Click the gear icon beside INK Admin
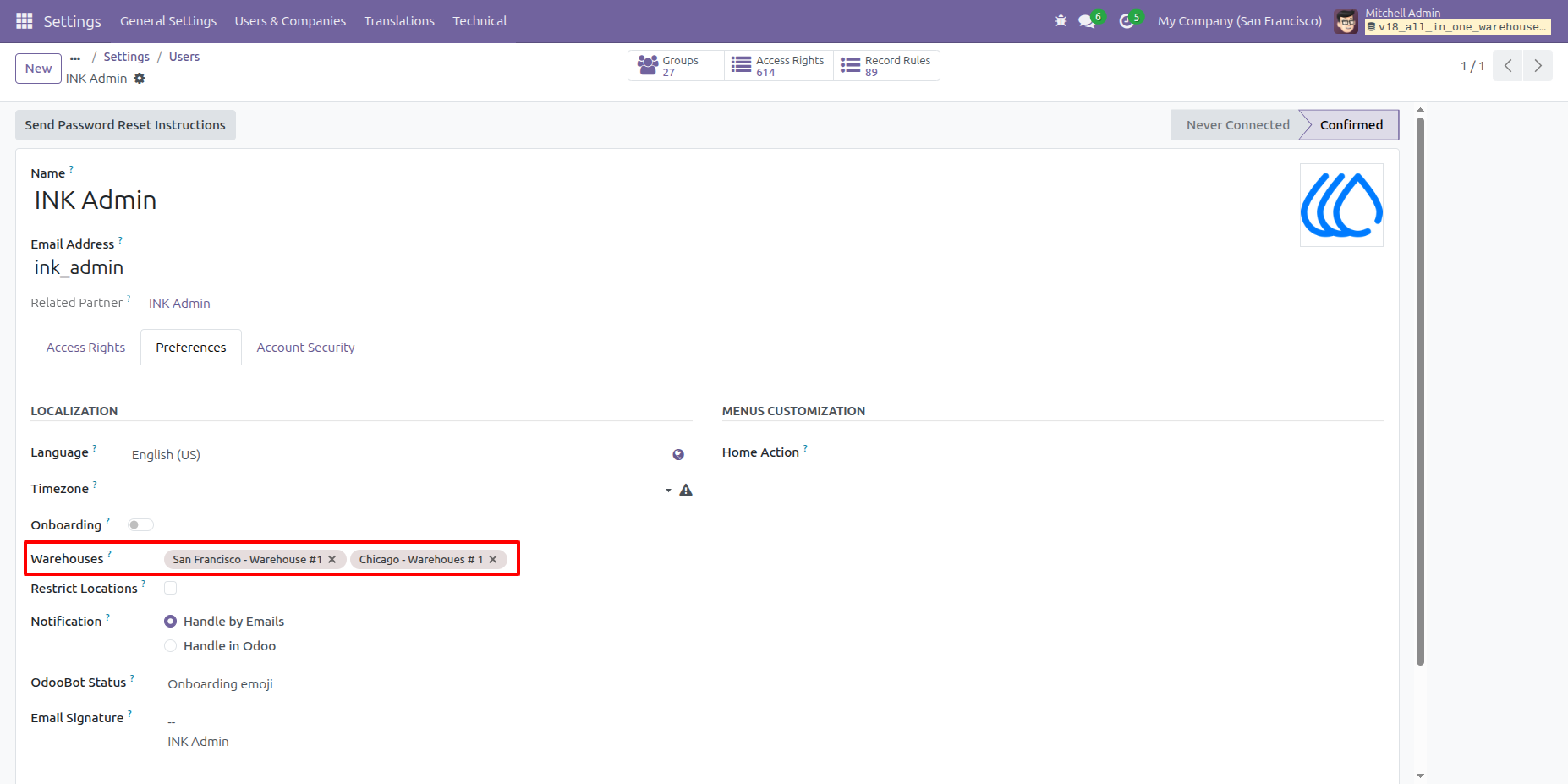Screen dimensions: 1568x784 (140, 79)
